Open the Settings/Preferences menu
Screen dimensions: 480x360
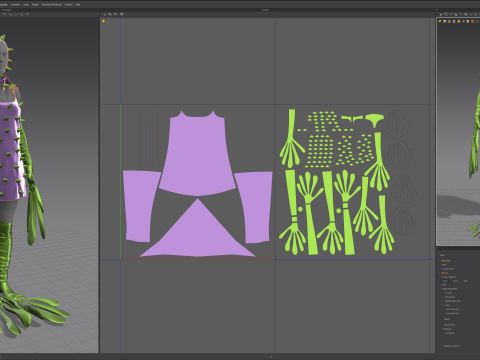(x=52, y=5)
